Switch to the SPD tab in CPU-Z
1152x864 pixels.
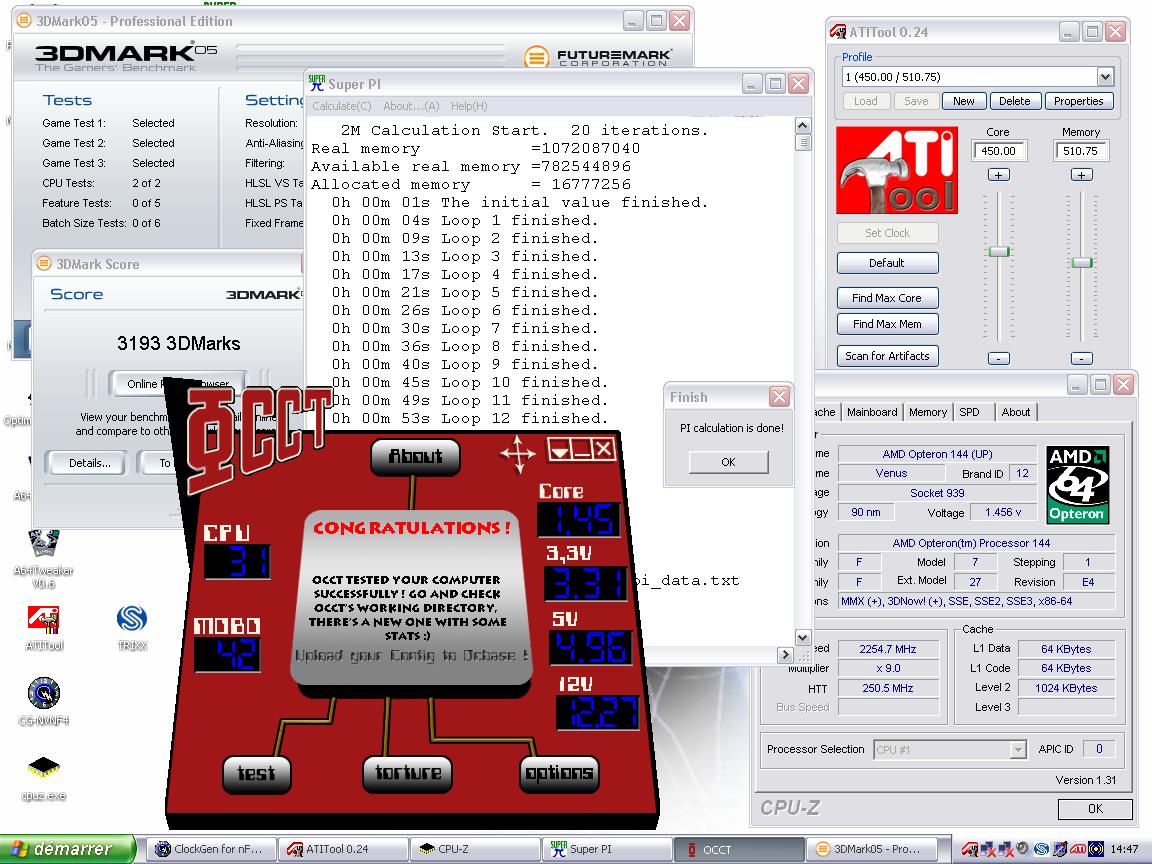click(x=970, y=412)
